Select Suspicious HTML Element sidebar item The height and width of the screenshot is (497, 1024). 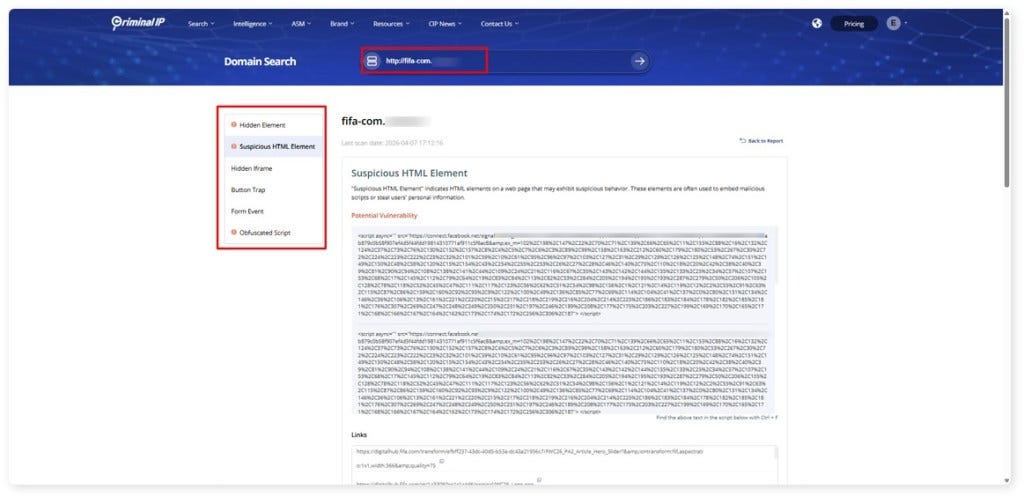click(x=274, y=146)
